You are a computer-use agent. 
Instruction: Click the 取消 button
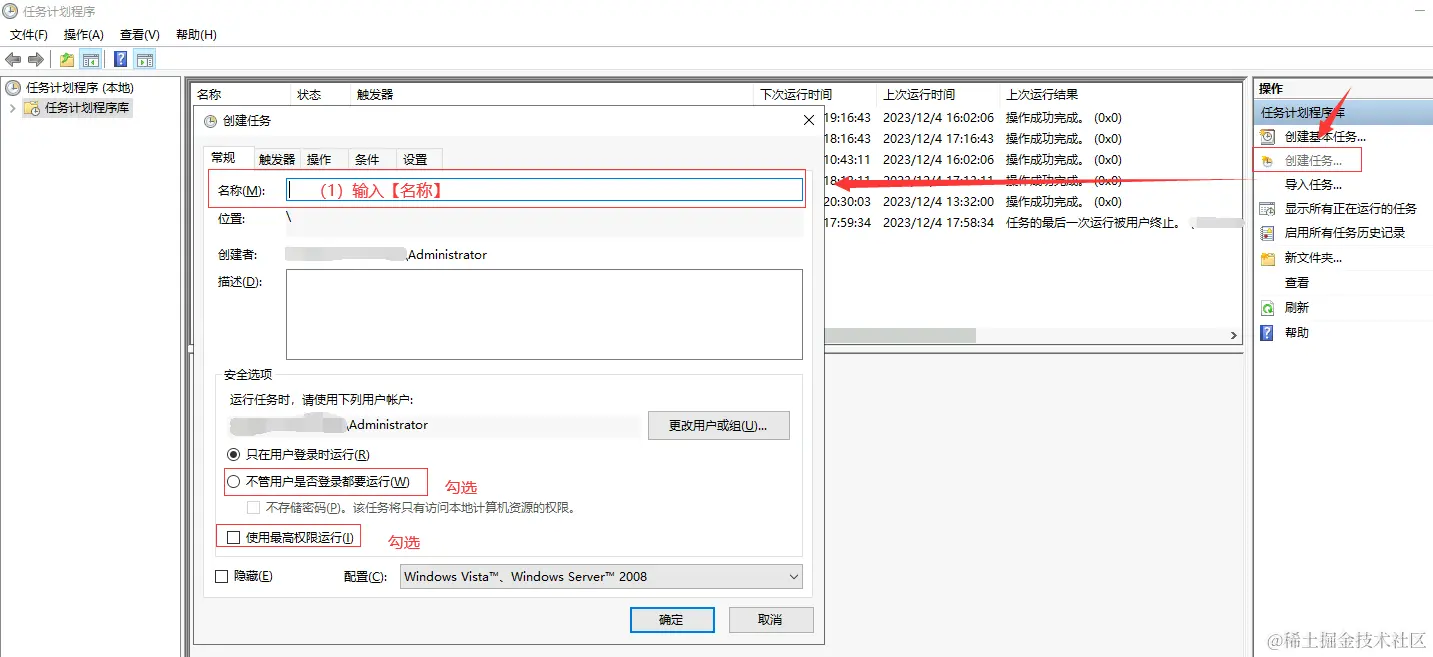coord(770,620)
